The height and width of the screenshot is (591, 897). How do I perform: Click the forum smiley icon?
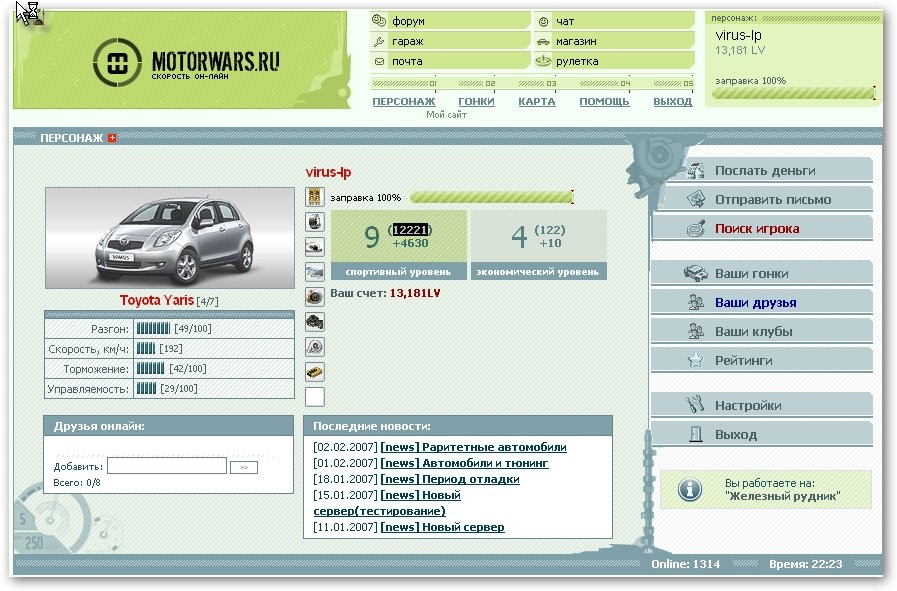[379, 21]
